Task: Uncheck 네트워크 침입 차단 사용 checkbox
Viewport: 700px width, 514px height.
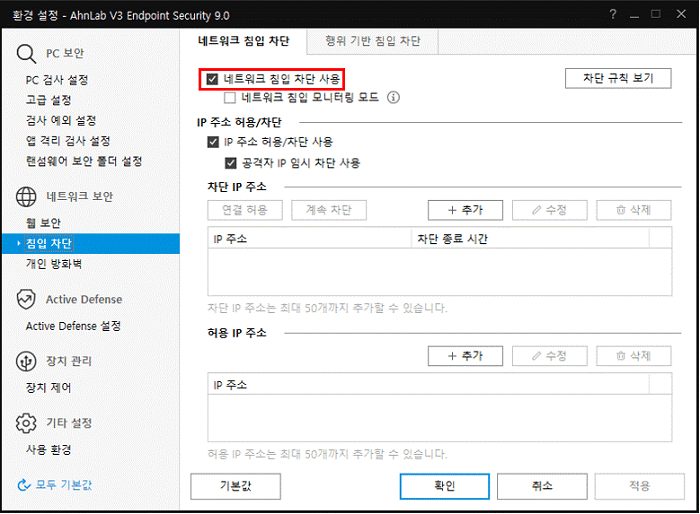Action: [x=212, y=79]
